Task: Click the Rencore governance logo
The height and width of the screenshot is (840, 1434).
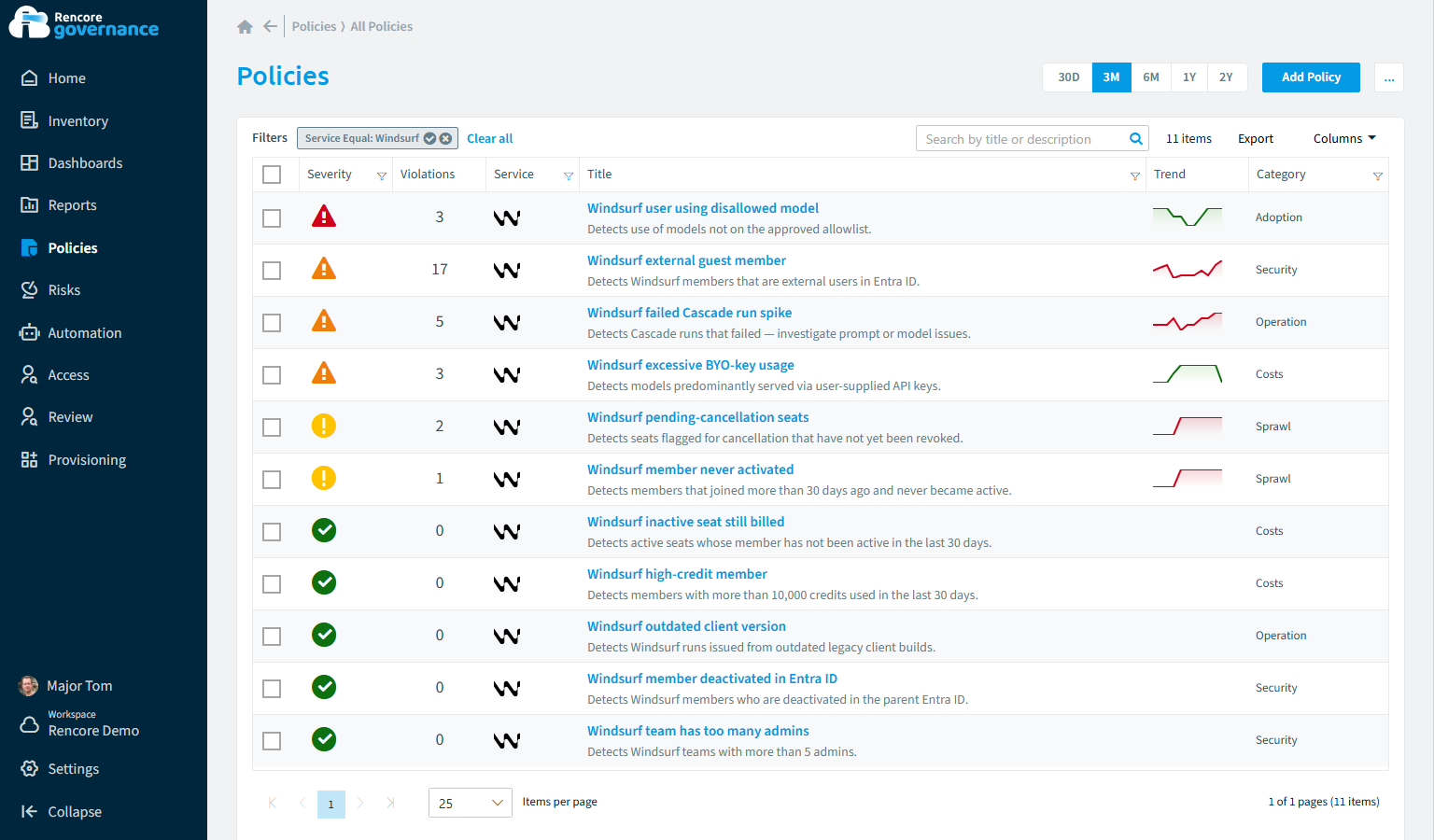Action: 84,23
